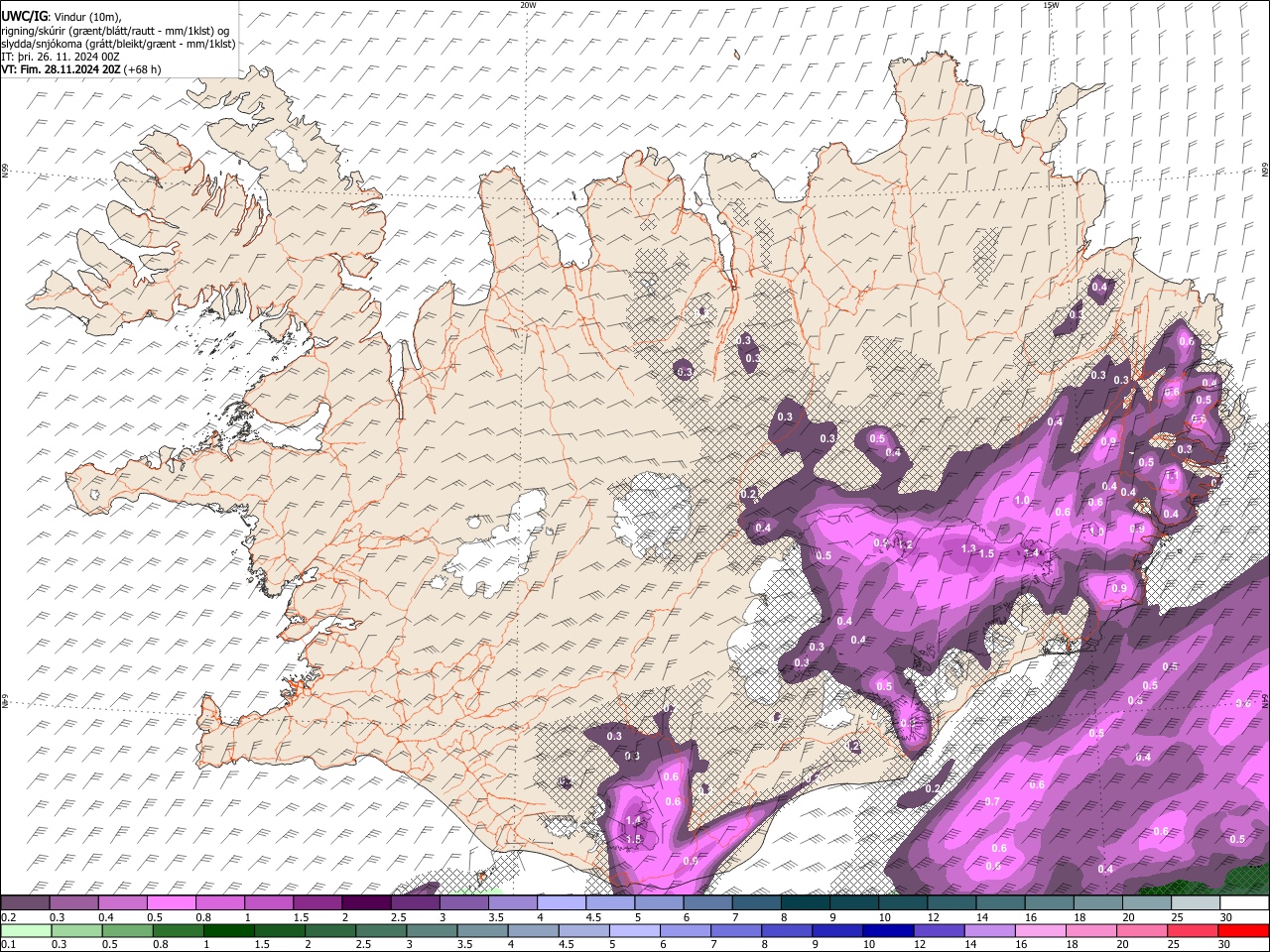Click the dark plum 0.2 swatch in top legend row

pyautogui.click(x=25, y=902)
